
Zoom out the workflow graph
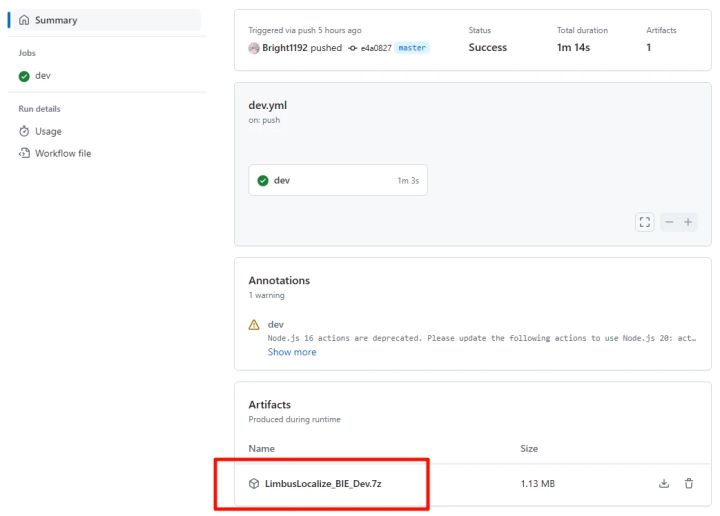tap(669, 222)
